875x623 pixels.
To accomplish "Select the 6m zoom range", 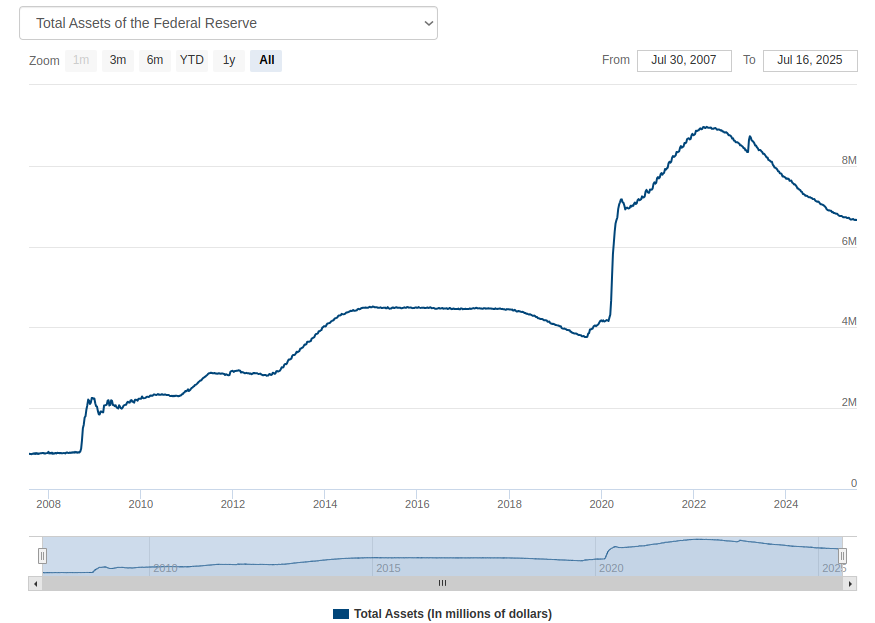I will pos(155,60).
